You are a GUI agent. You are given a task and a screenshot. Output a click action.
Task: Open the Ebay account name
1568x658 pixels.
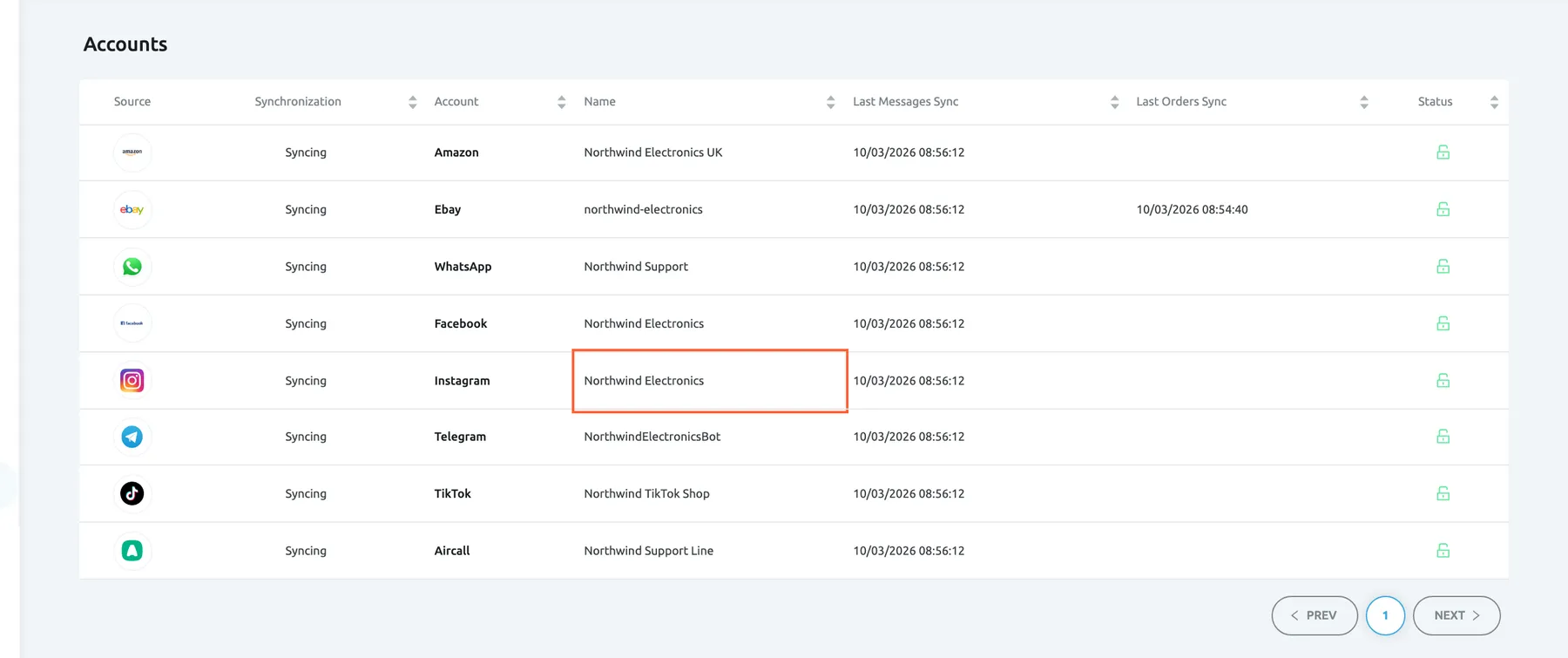coord(448,209)
